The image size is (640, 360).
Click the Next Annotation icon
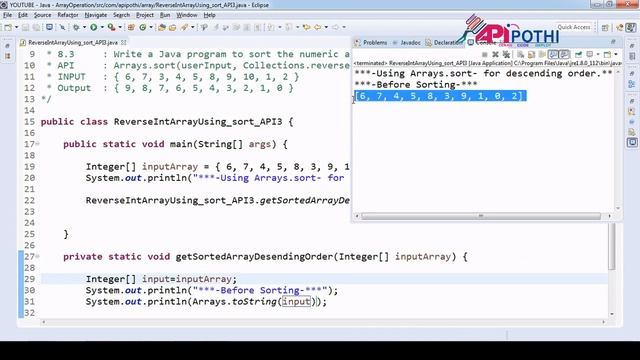[x=270, y=27]
